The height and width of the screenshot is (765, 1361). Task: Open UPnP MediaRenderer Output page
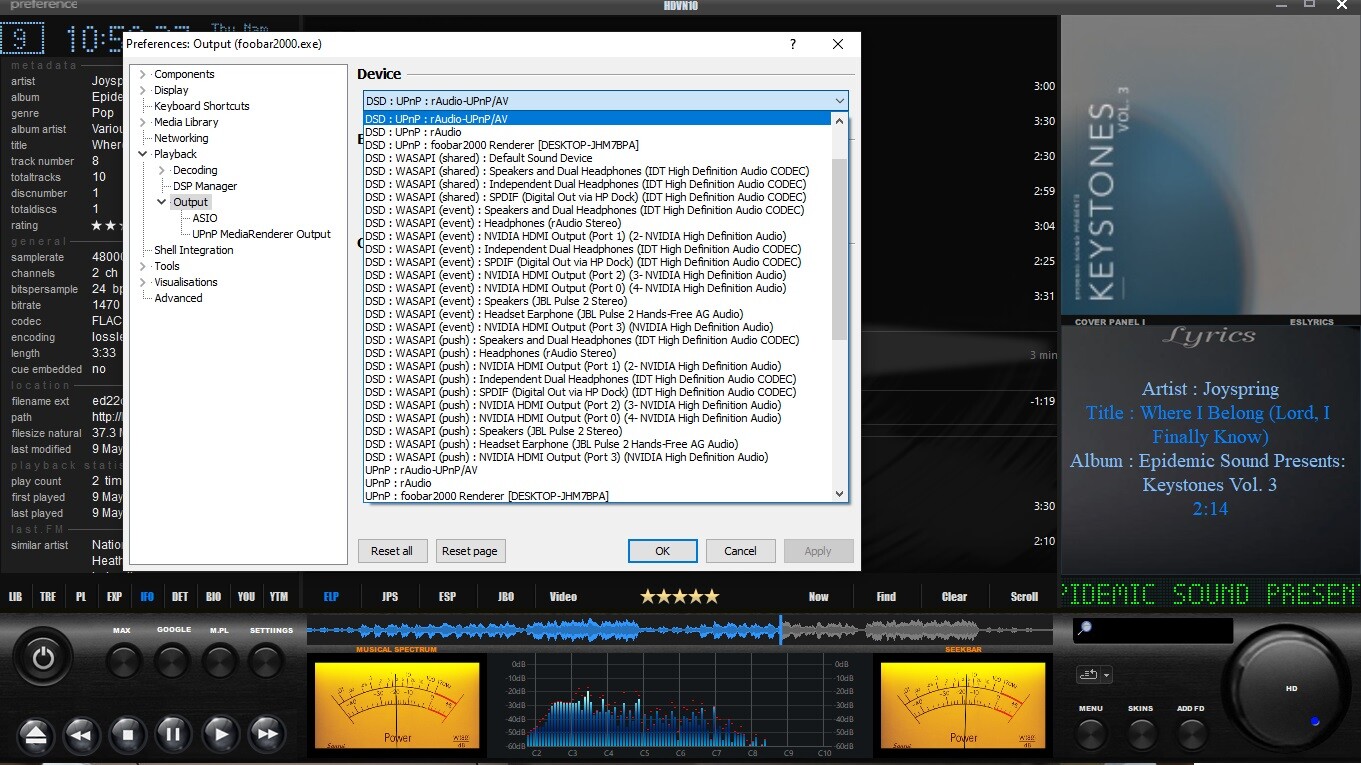262,234
